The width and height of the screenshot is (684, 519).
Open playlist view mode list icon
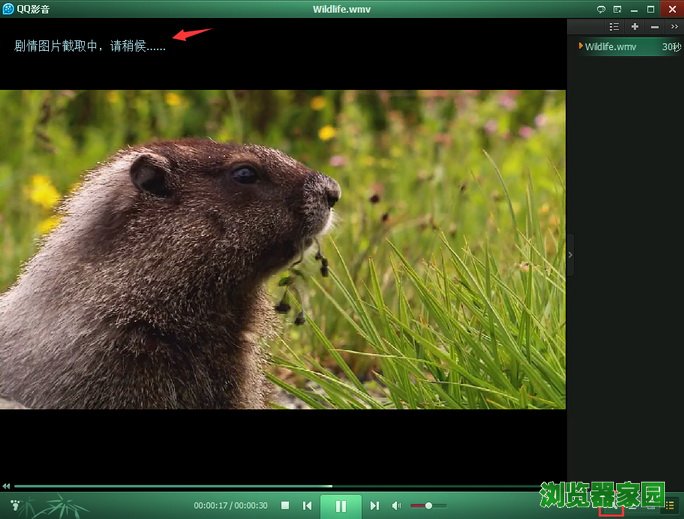point(614,27)
